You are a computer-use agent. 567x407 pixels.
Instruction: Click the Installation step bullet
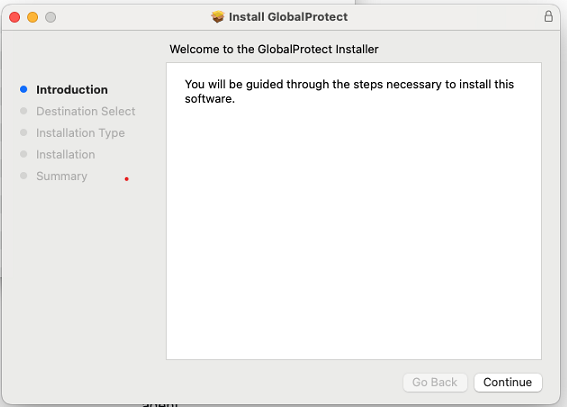tap(24, 154)
